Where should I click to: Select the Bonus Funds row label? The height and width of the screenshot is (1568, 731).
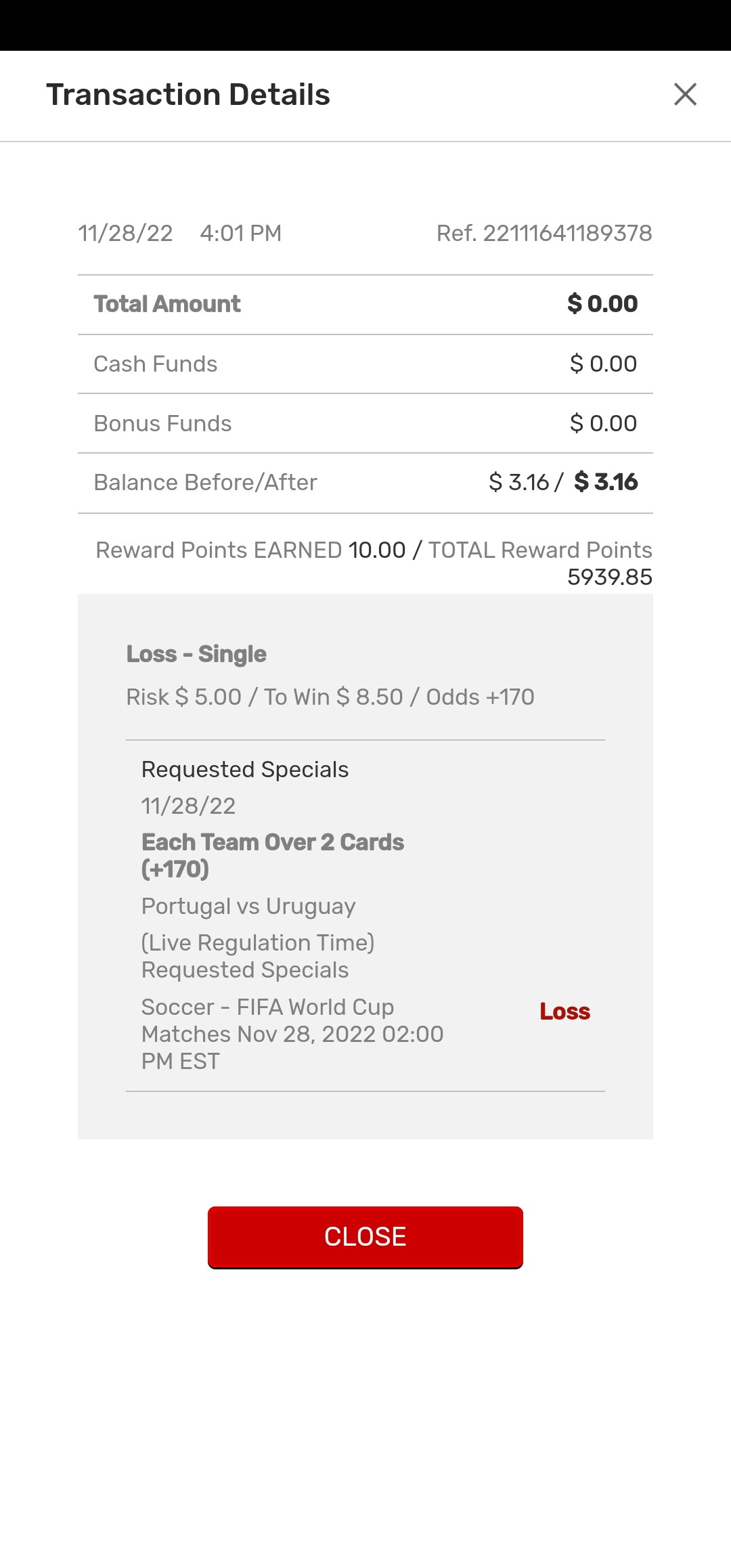162,423
